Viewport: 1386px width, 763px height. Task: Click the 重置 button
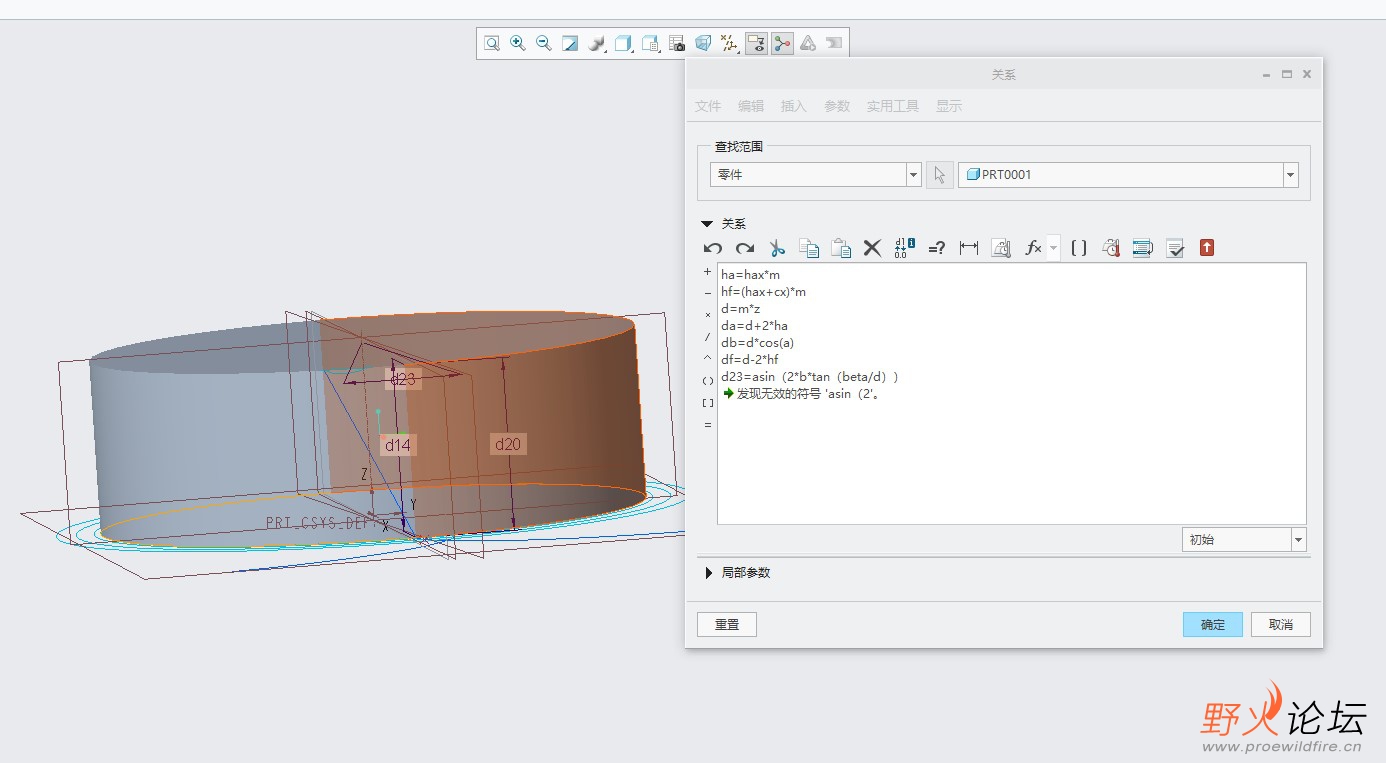click(x=727, y=624)
